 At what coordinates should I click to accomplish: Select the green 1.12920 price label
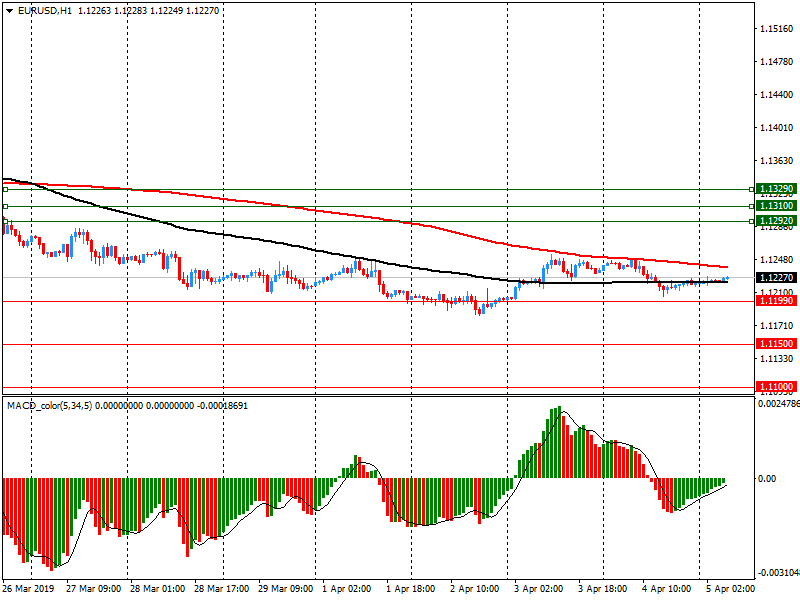(x=774, y=220)
